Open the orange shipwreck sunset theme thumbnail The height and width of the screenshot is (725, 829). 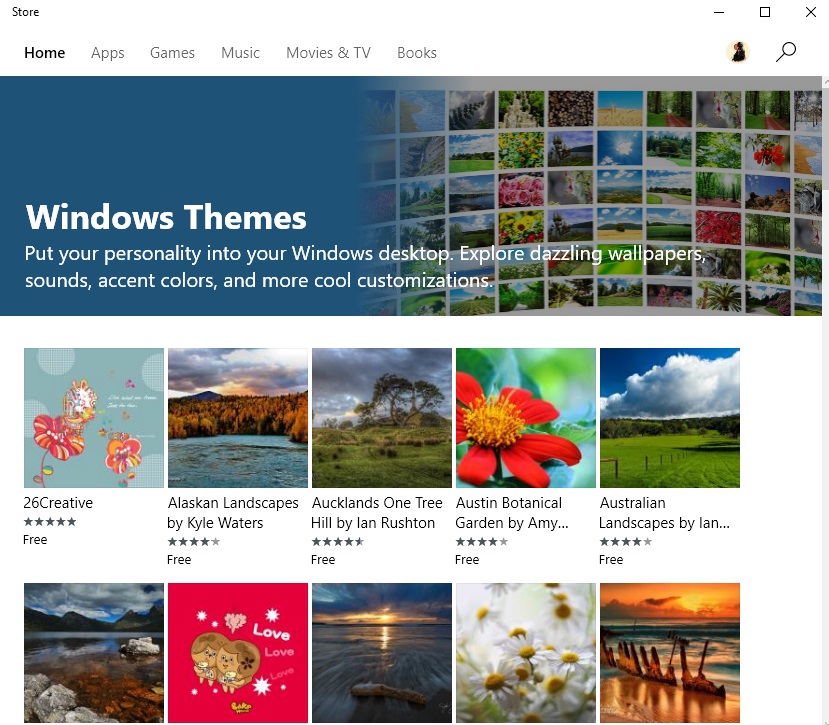click(x=669, y=653)
